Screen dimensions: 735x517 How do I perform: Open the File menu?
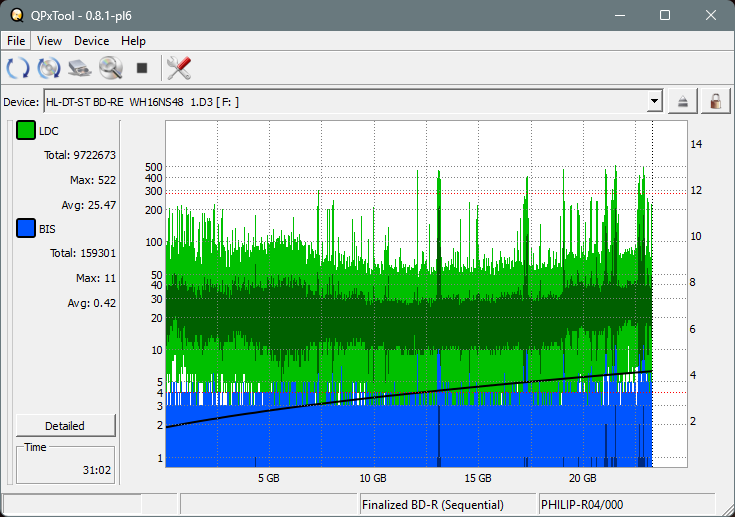point(16,41)
